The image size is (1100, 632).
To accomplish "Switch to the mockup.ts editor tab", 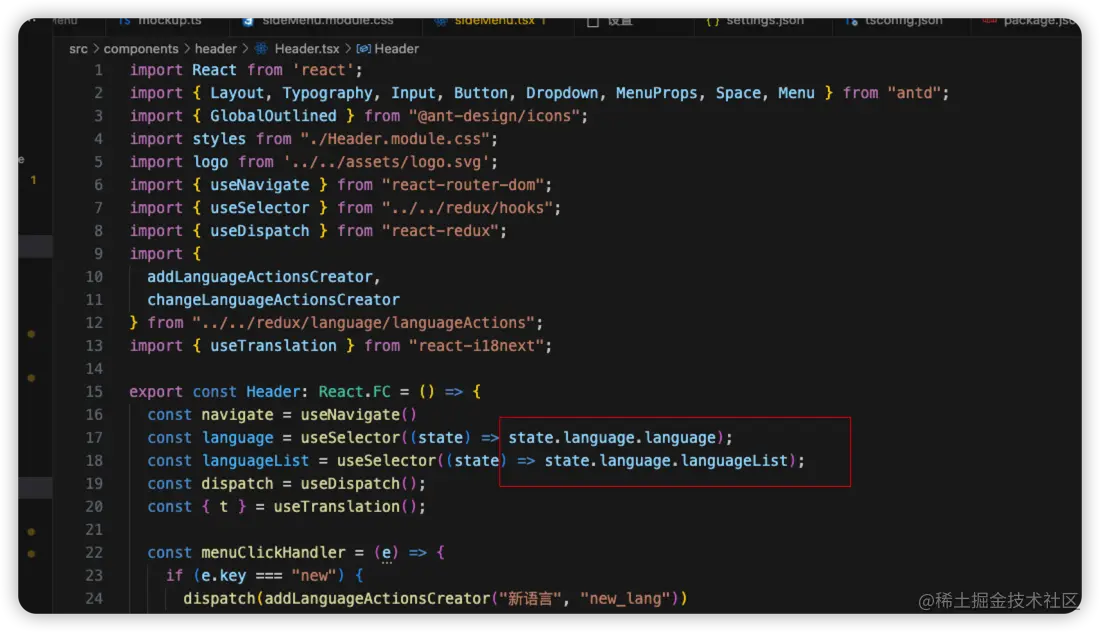I will pos(169,22).
